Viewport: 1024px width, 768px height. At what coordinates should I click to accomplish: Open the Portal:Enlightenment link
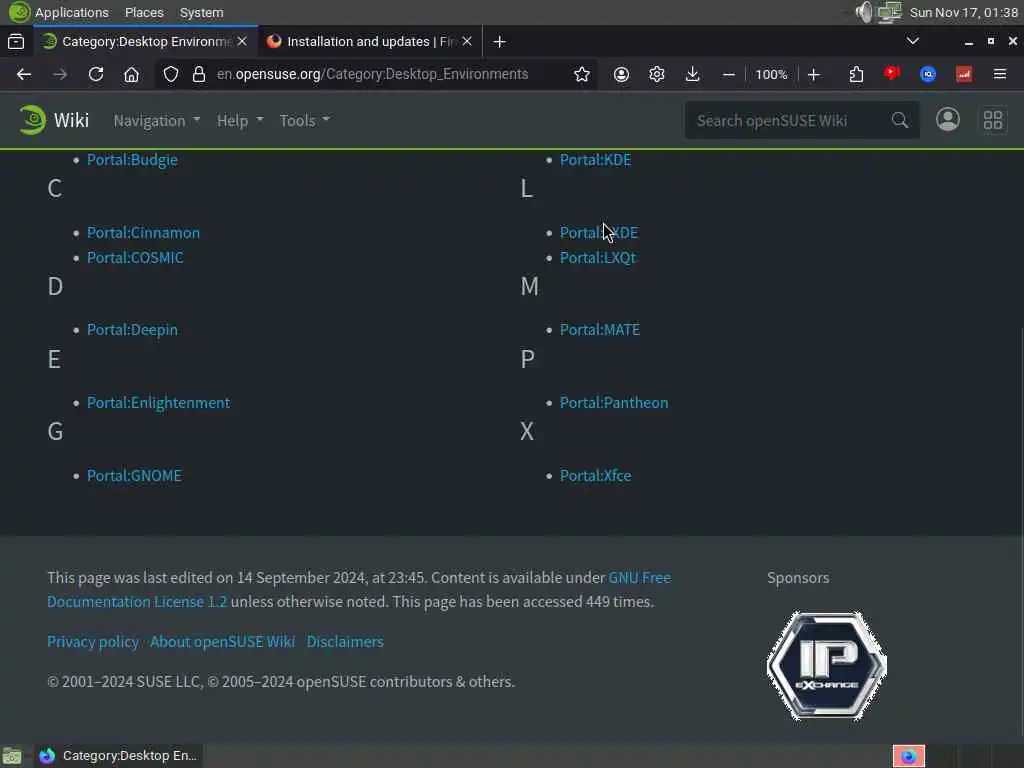(158, 403)
